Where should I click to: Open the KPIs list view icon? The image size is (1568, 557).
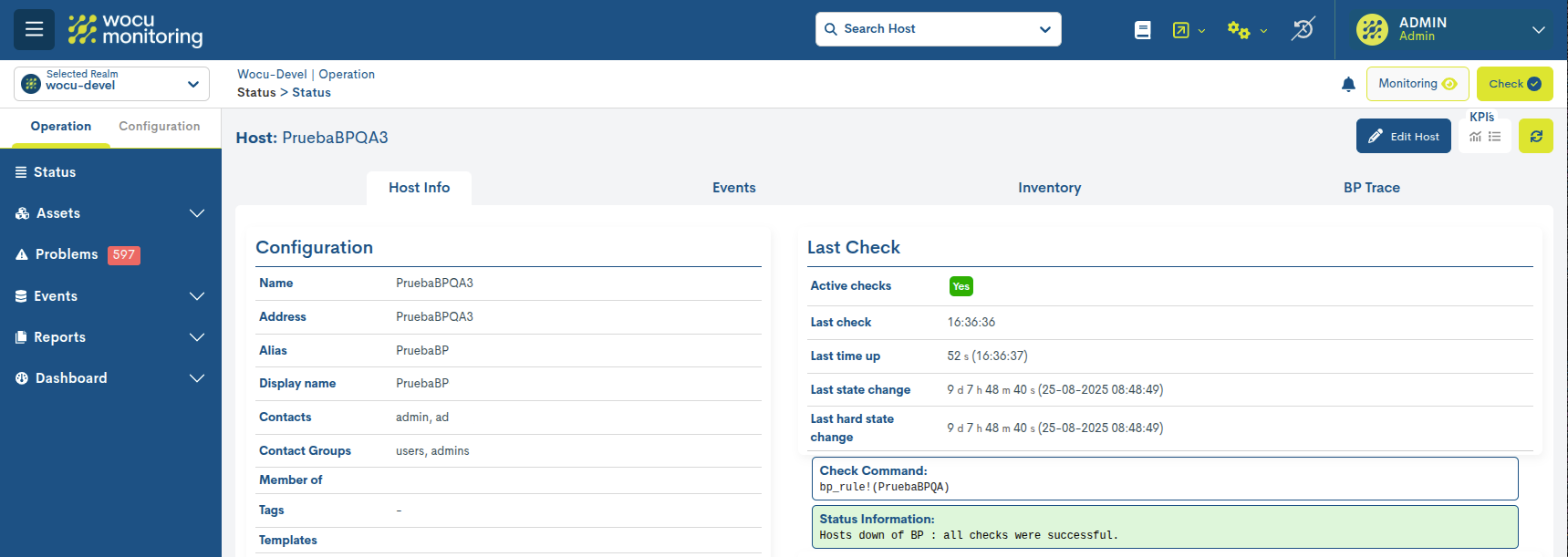[1495, 137]
